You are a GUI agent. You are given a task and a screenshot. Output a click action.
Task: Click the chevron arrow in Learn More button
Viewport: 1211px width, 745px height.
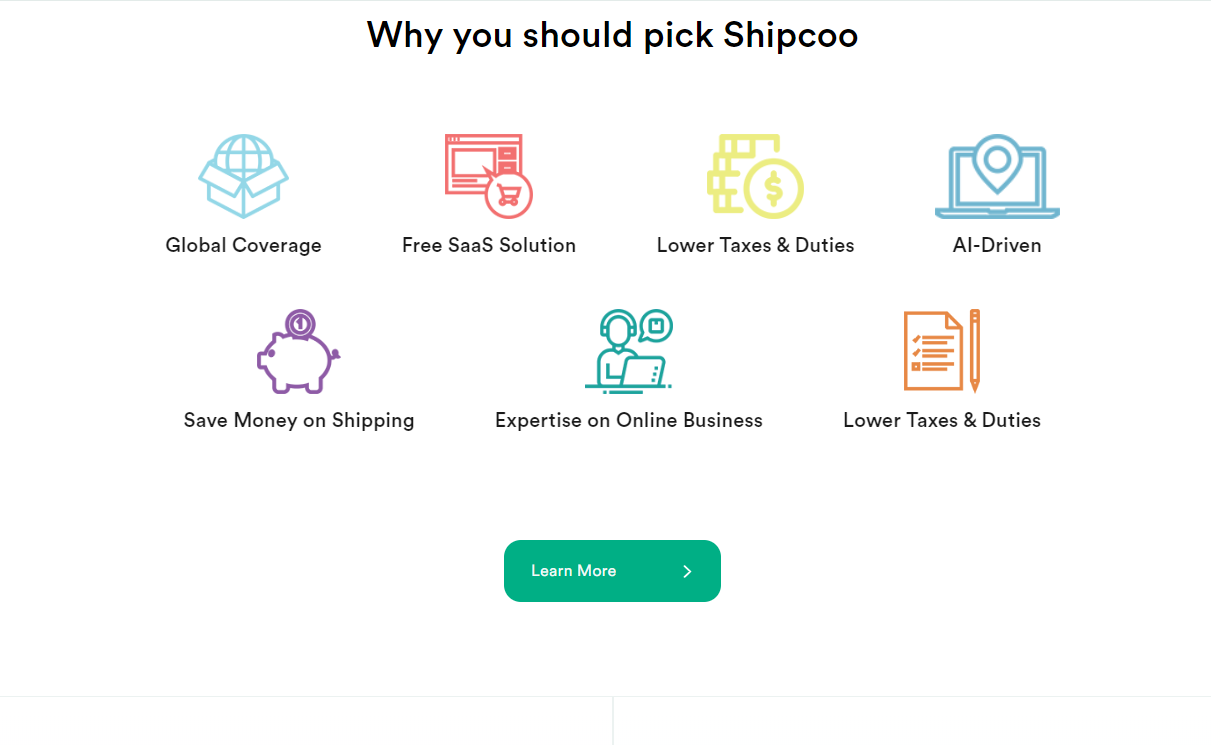point(687,571)
